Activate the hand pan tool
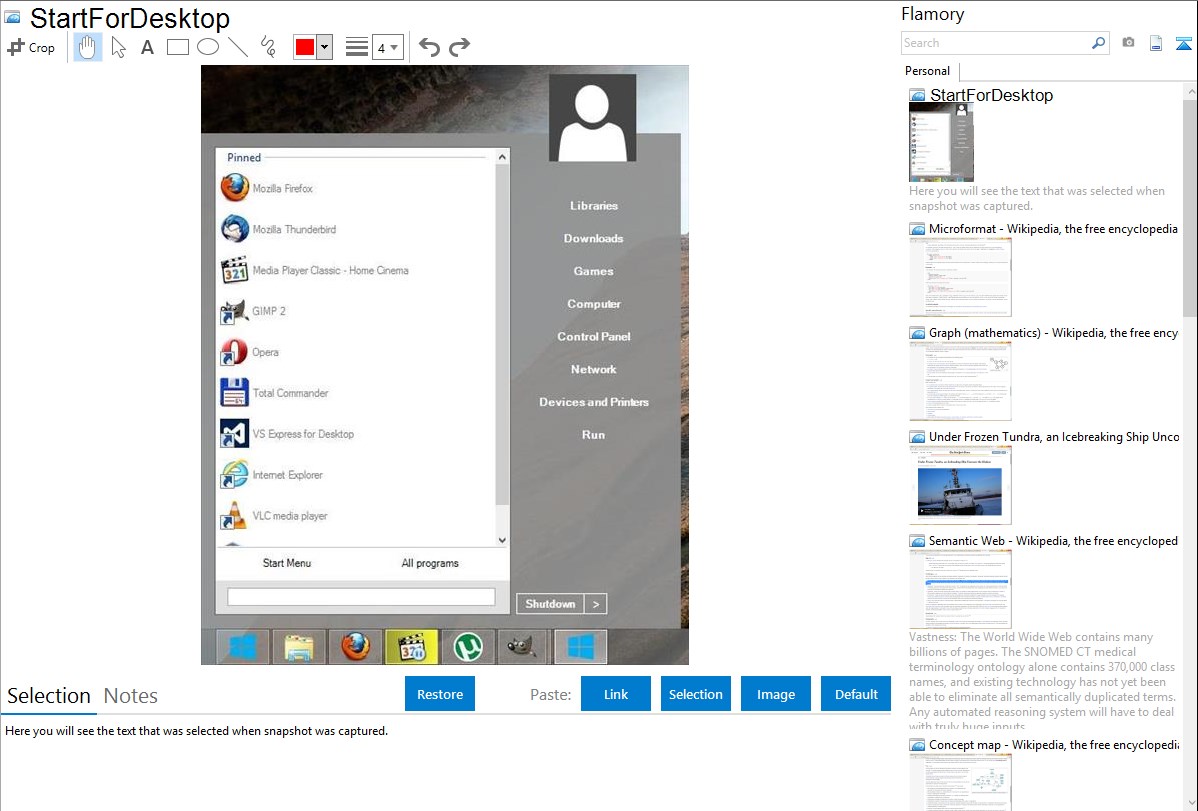 87,47
